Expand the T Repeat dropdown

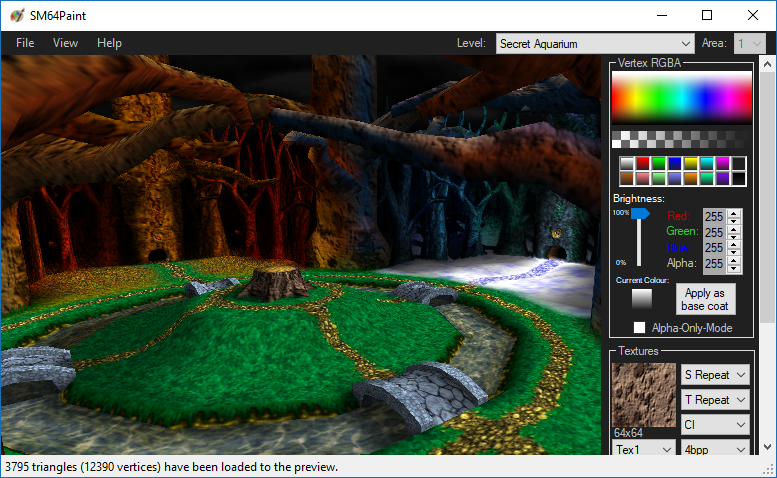coord(715,400)
